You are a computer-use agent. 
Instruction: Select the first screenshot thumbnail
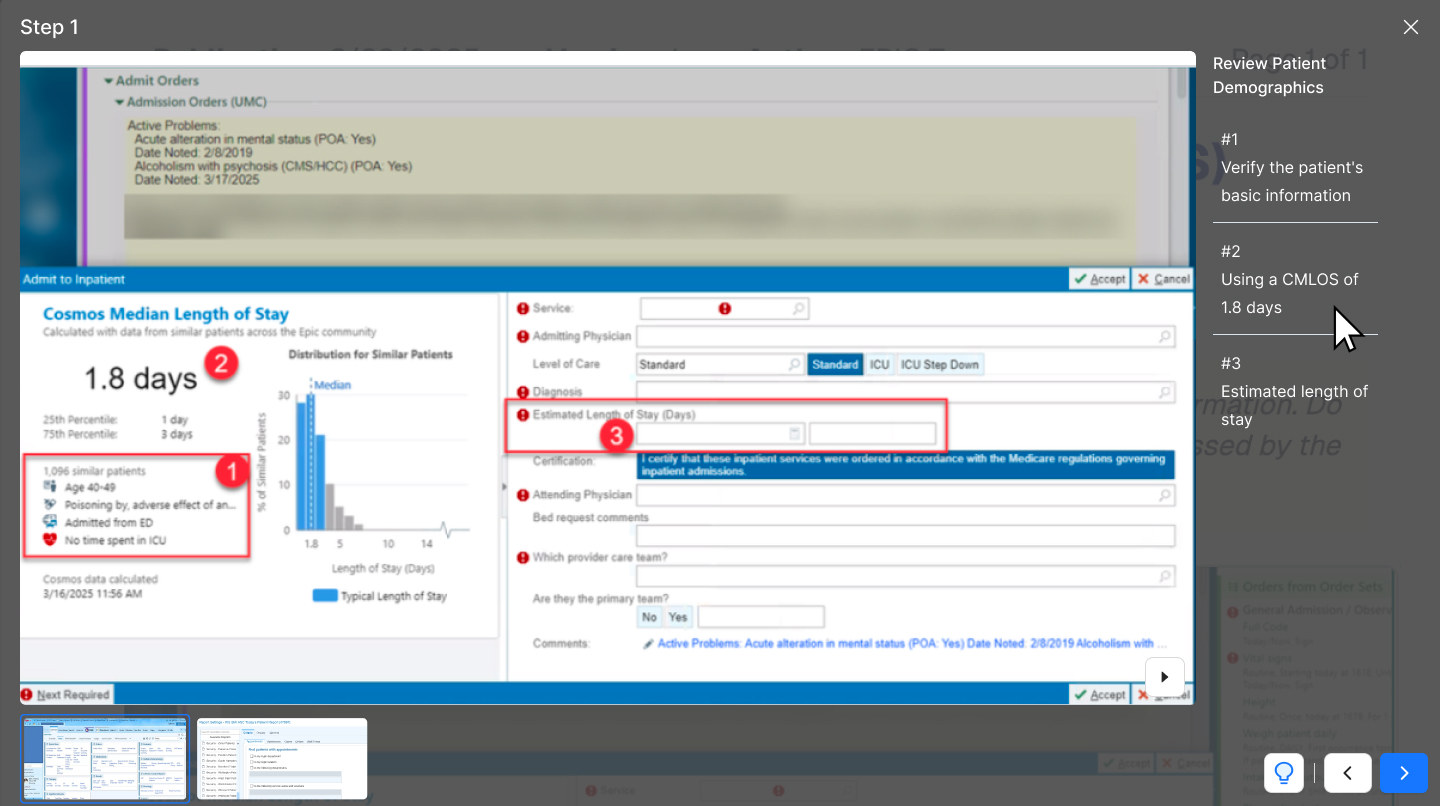(x=105, y=758)
